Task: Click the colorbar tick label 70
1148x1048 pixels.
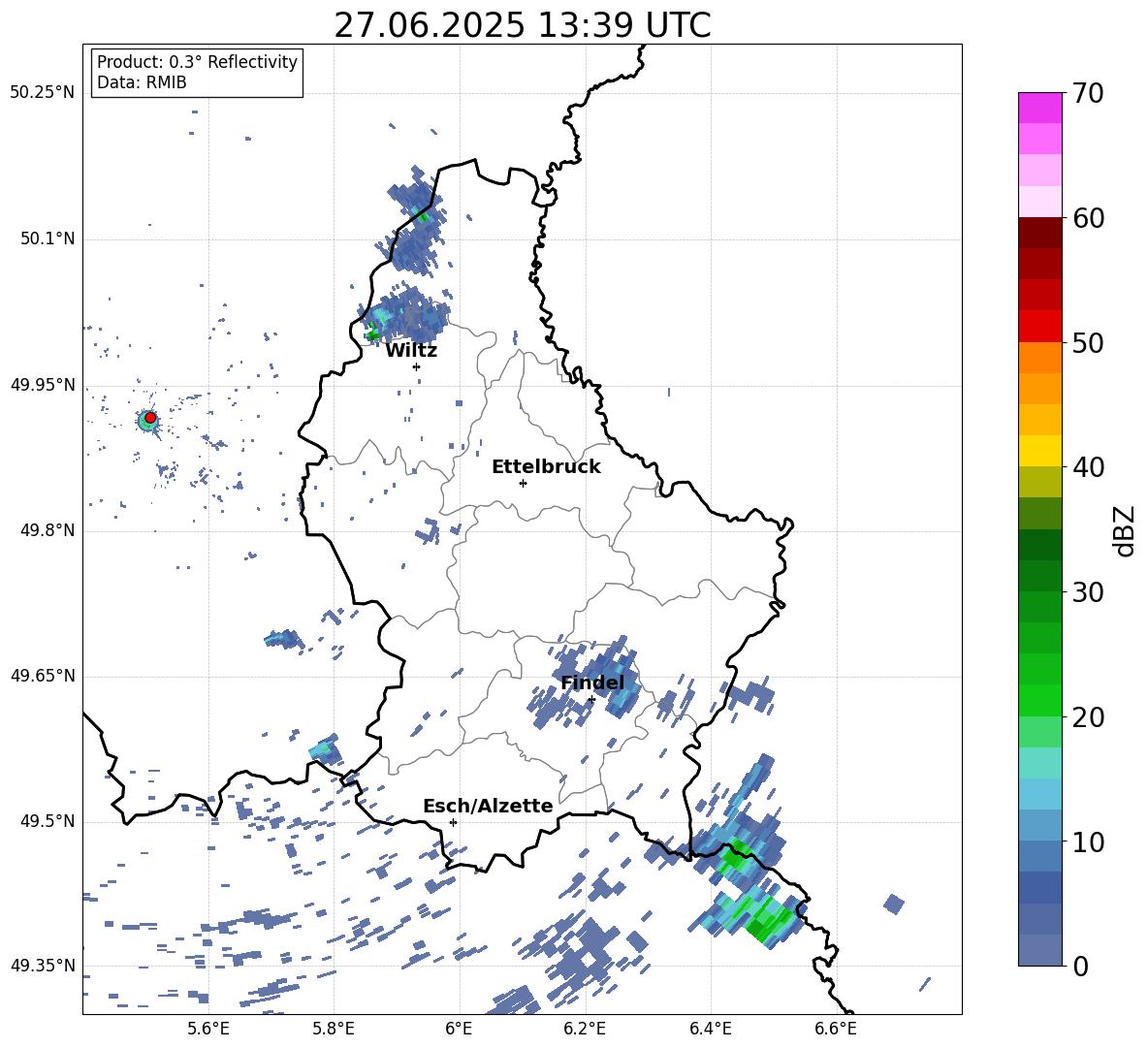Action: pyautogui.click(x=1088, y=93)
